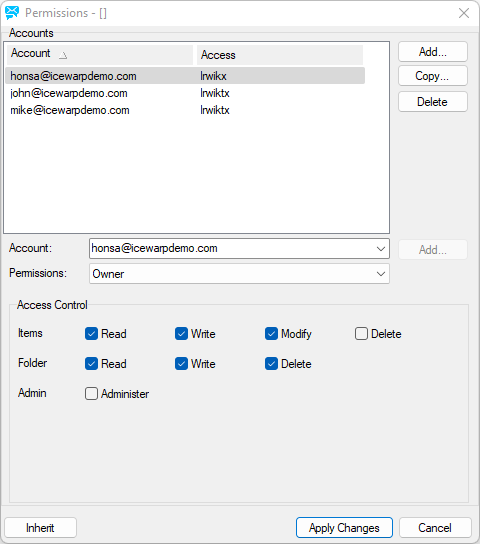Viewport: 480px width, 544px height.
Task: Select mike@icewarpdemo.com row
Action: click(185, 110)
